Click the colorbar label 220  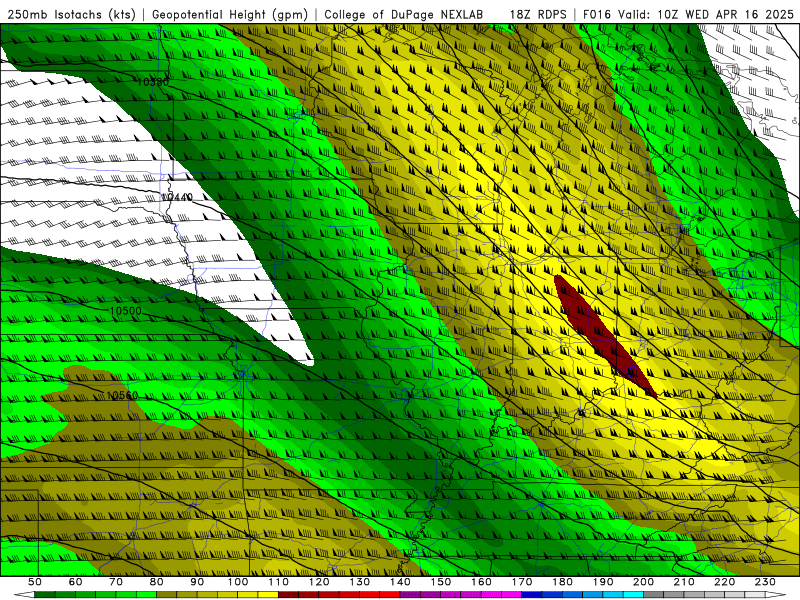pyautogui.click(x=725, y=582)
